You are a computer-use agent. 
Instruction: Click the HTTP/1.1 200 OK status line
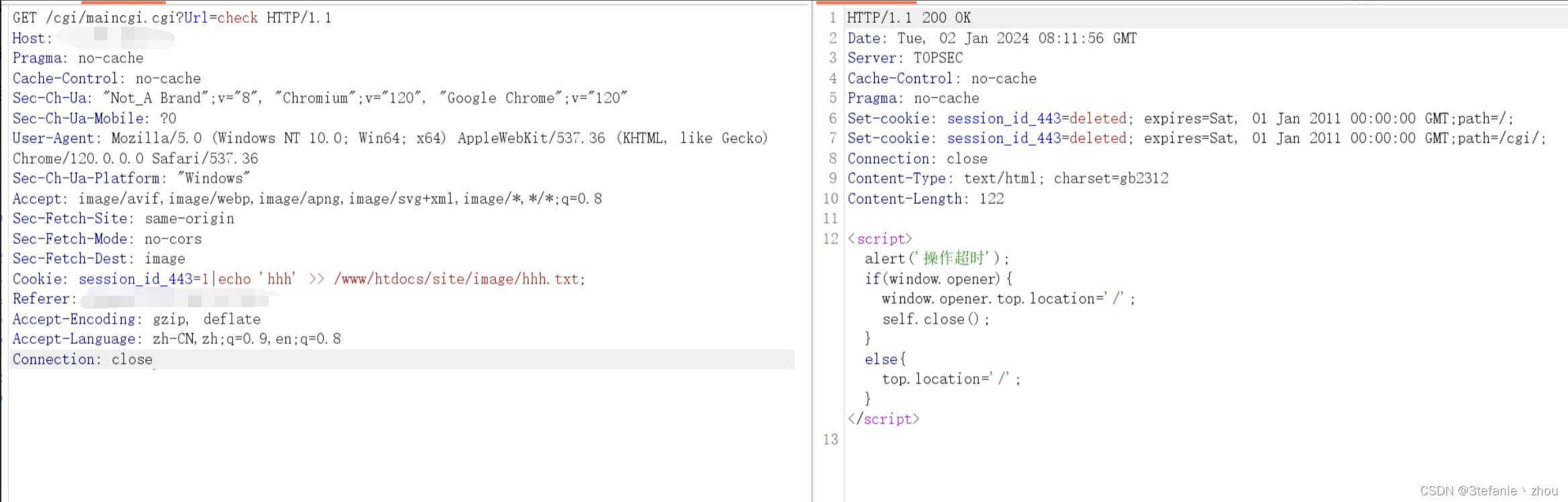[x=909, y=18]
